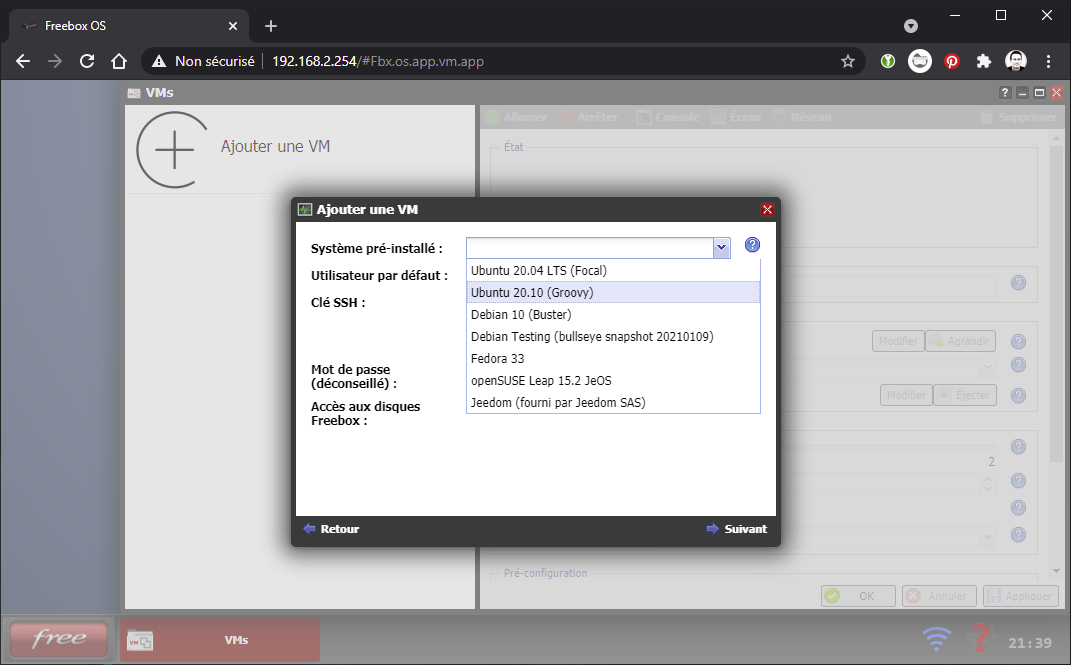Close the Ajouter une VM dialog
Viewport: 1071px width, 665px height.
click(767, 210)
